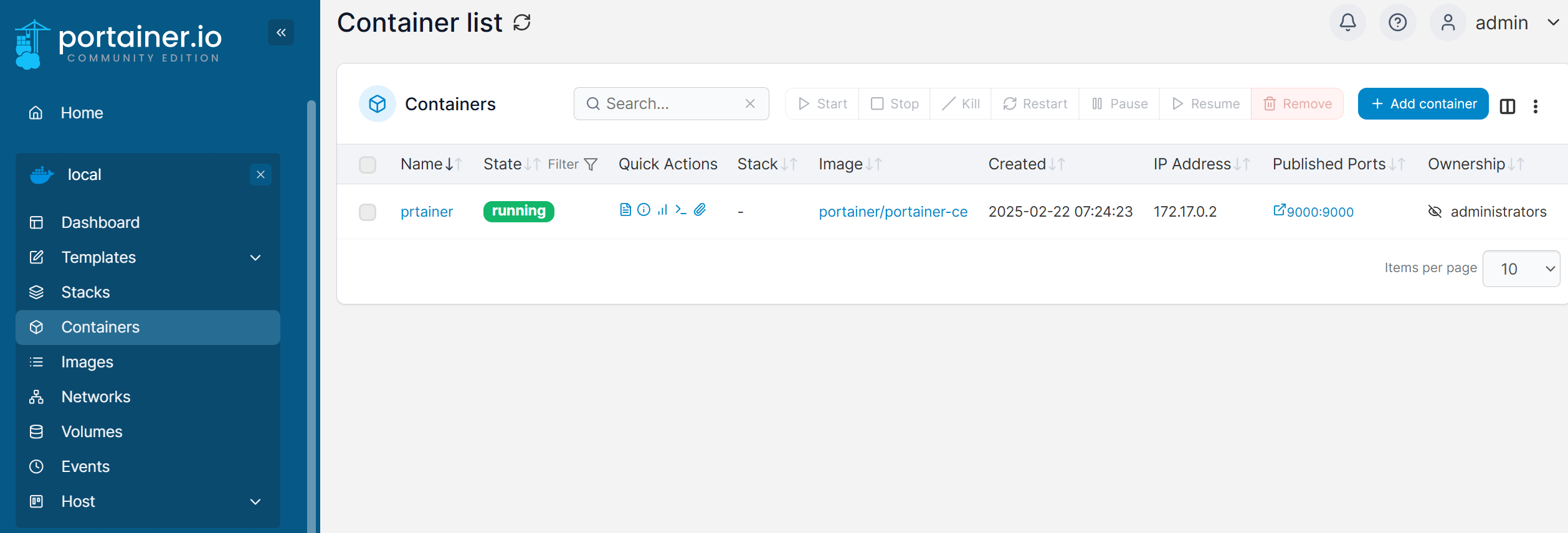
Task: Open the exec console quick action
Action: click(x=681, y=210)
